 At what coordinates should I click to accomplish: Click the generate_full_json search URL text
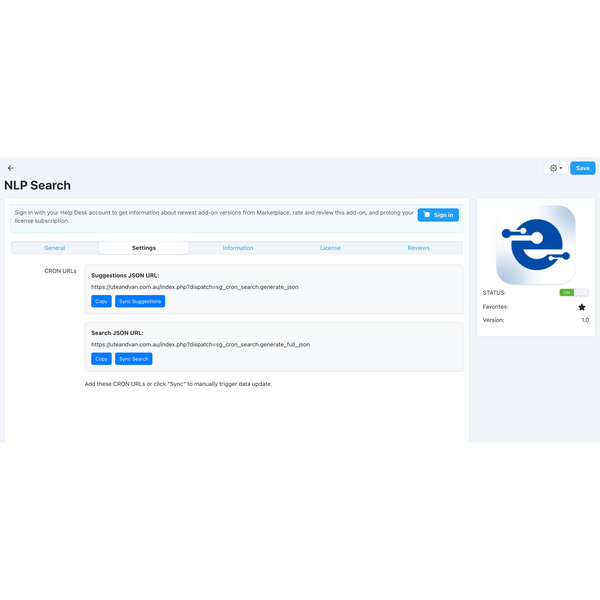coord(200,344)
